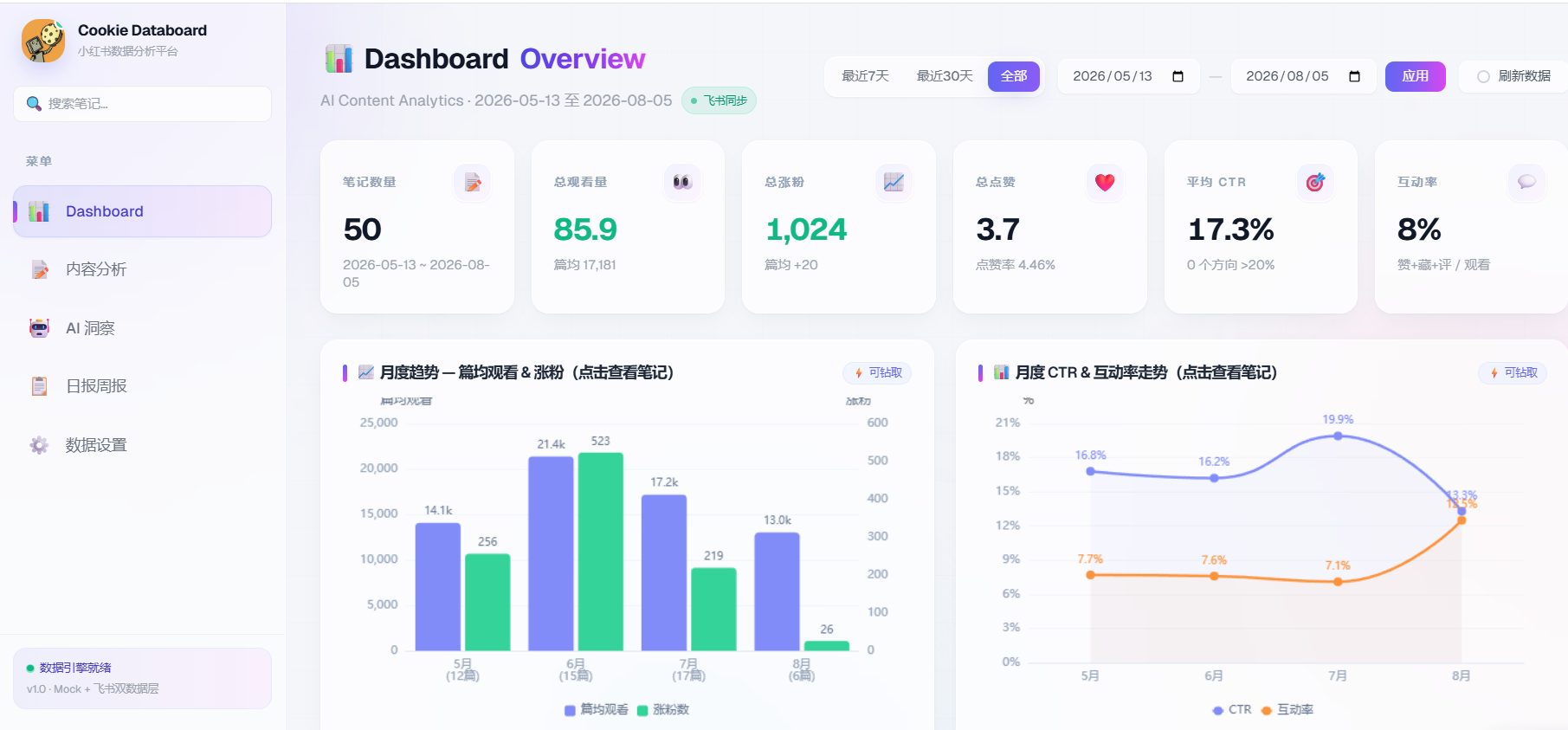Click the 6月 篇均观看 bar labeled 21.4k
This screenshot has width=1568, height=730.
(x=551, y=553)
